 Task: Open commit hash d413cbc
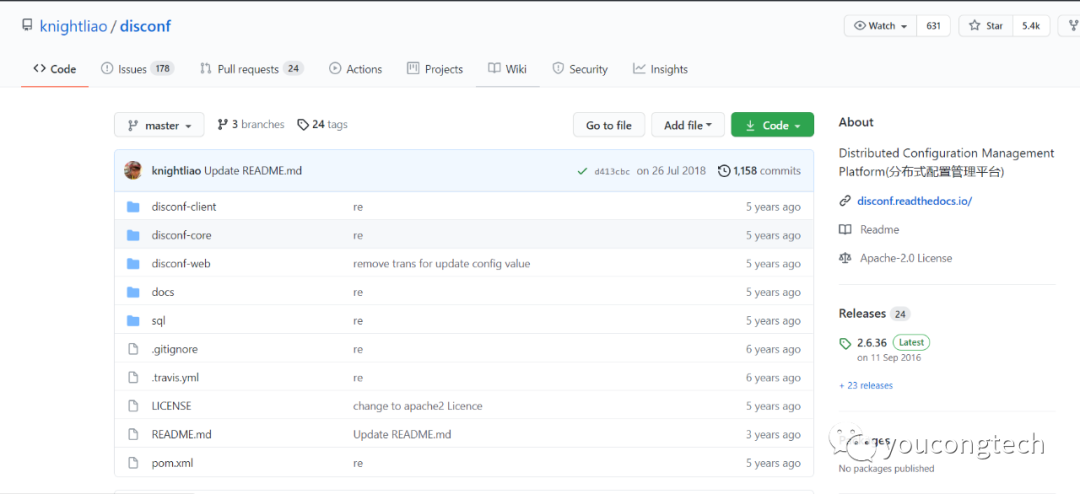point(612,172)
